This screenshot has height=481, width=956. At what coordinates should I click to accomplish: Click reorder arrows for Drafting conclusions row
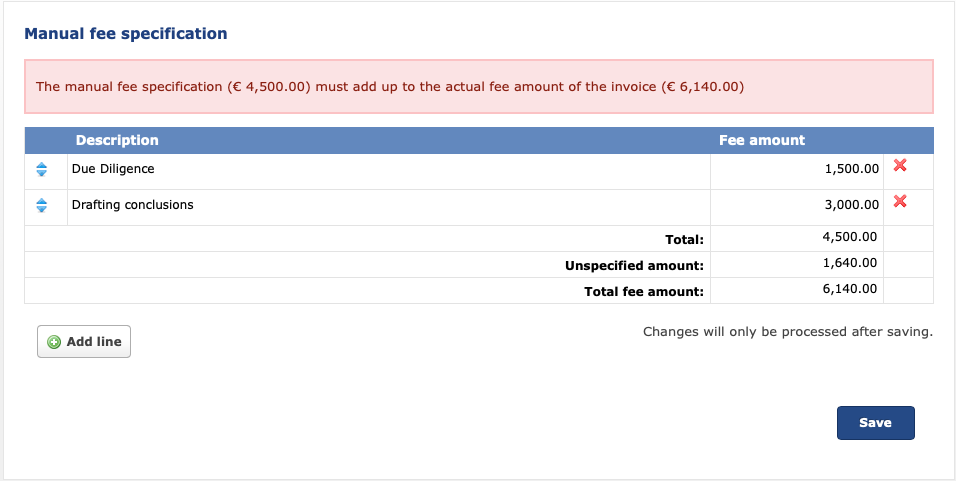point(41,205)
